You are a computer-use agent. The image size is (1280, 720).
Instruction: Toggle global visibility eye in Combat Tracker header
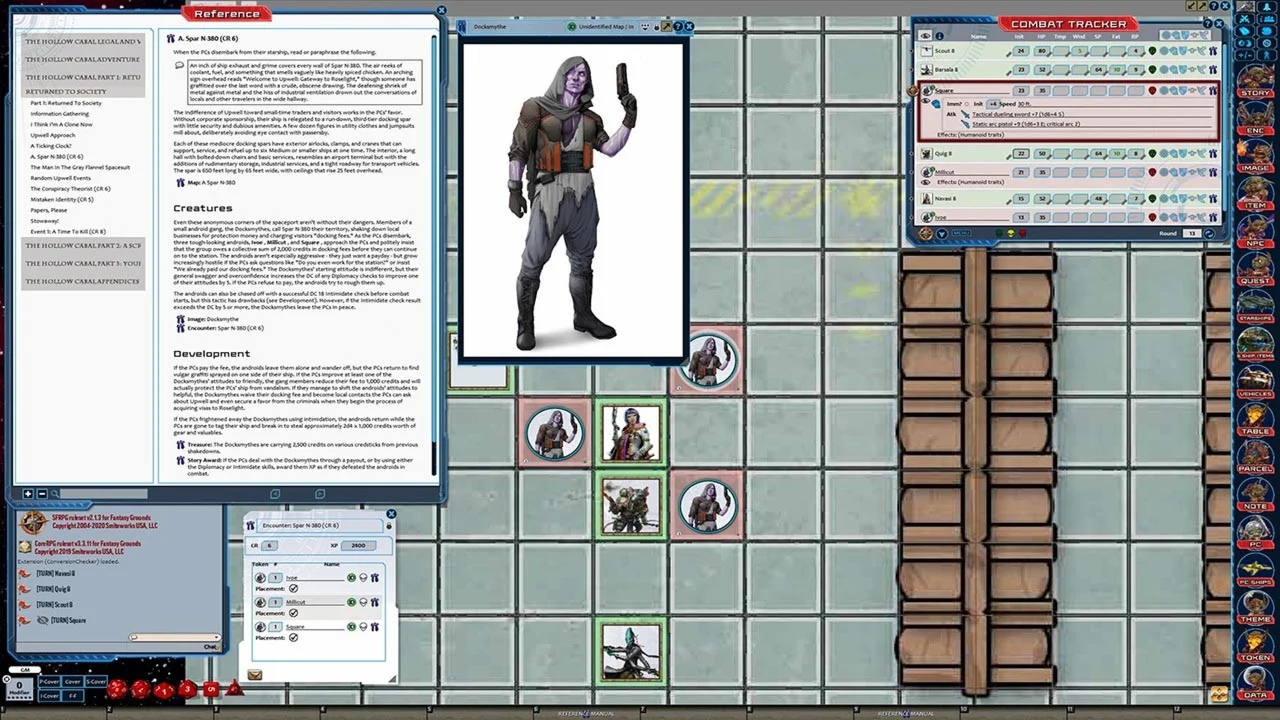pos(925,36)
